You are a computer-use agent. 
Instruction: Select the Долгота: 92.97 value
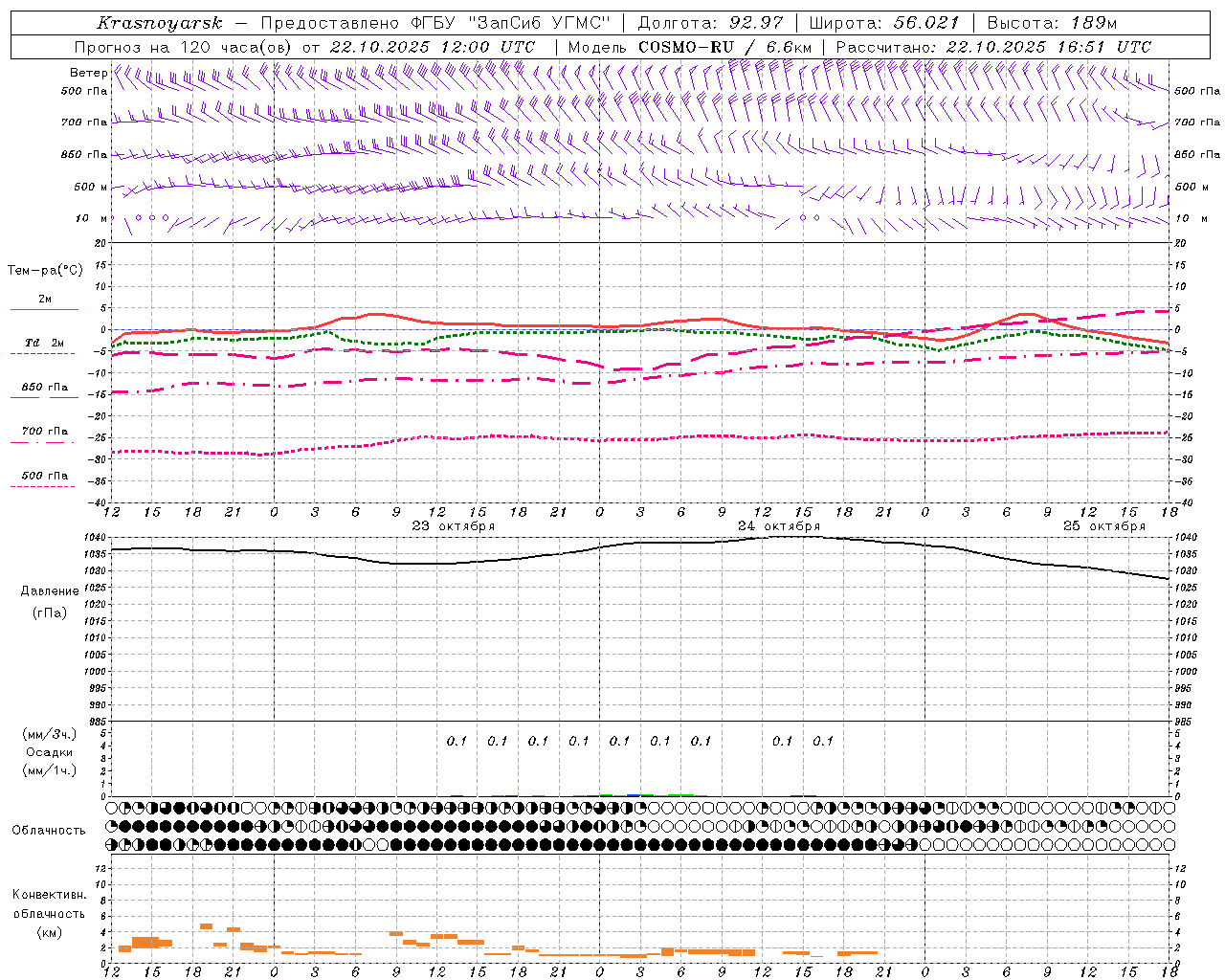coord(710,23)
